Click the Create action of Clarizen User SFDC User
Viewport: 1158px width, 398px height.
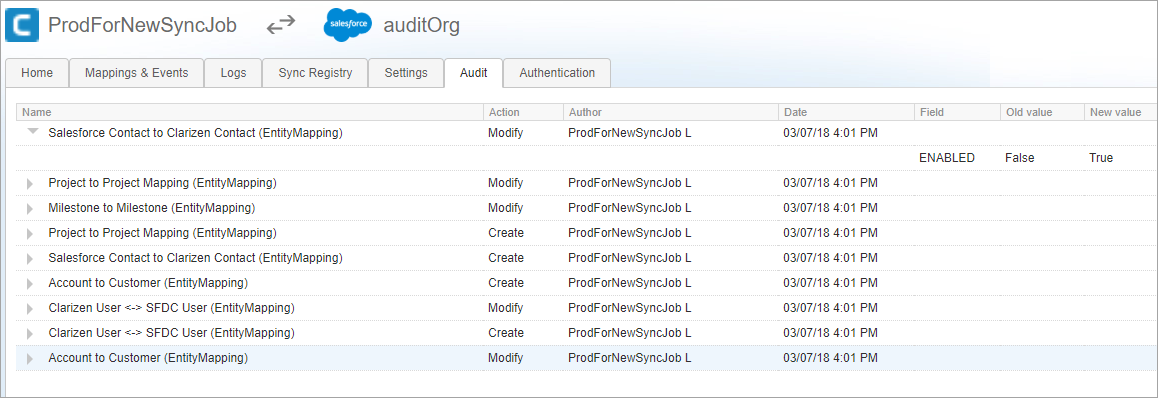(506, 333)
